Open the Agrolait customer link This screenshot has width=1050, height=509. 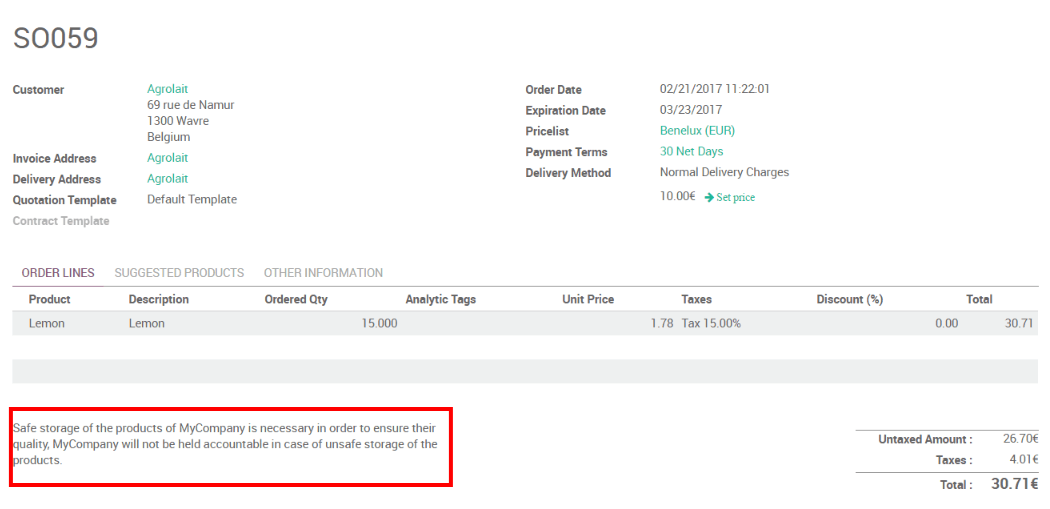tap(167, 89)
